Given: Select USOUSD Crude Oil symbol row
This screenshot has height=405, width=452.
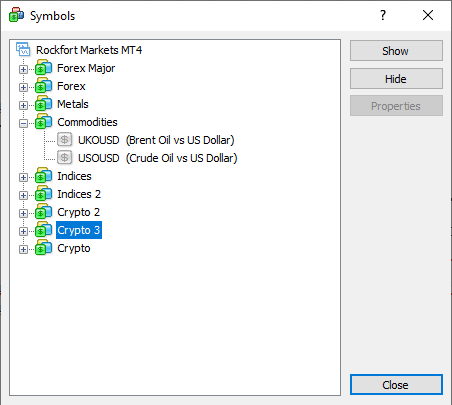Looking at the screenshot, I should (x=158, y=158).
